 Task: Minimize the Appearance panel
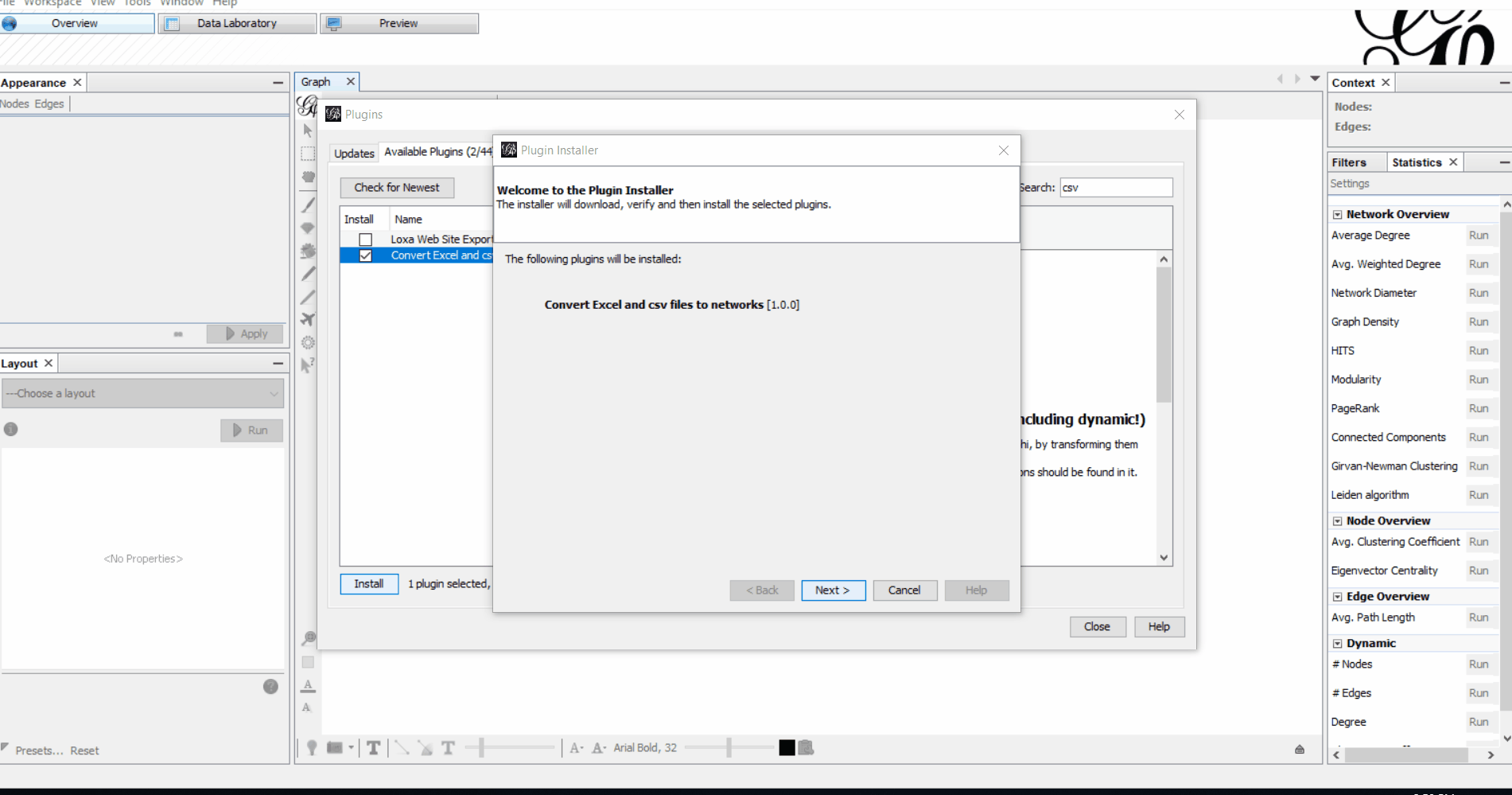click(278, 83)
